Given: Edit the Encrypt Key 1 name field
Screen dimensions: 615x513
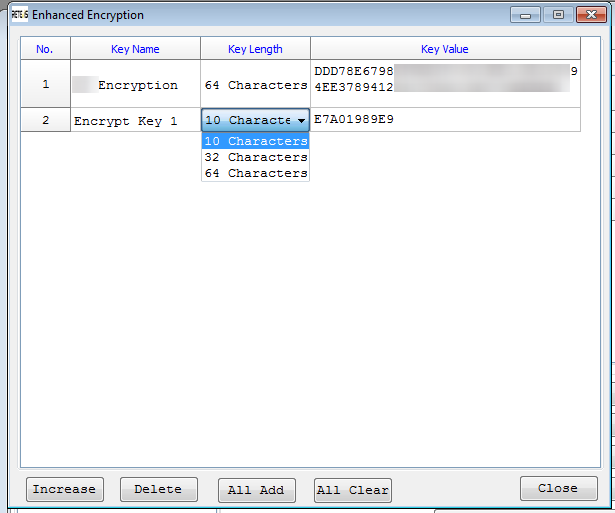Looking at the screenshot, I should [x=135, y=121].
